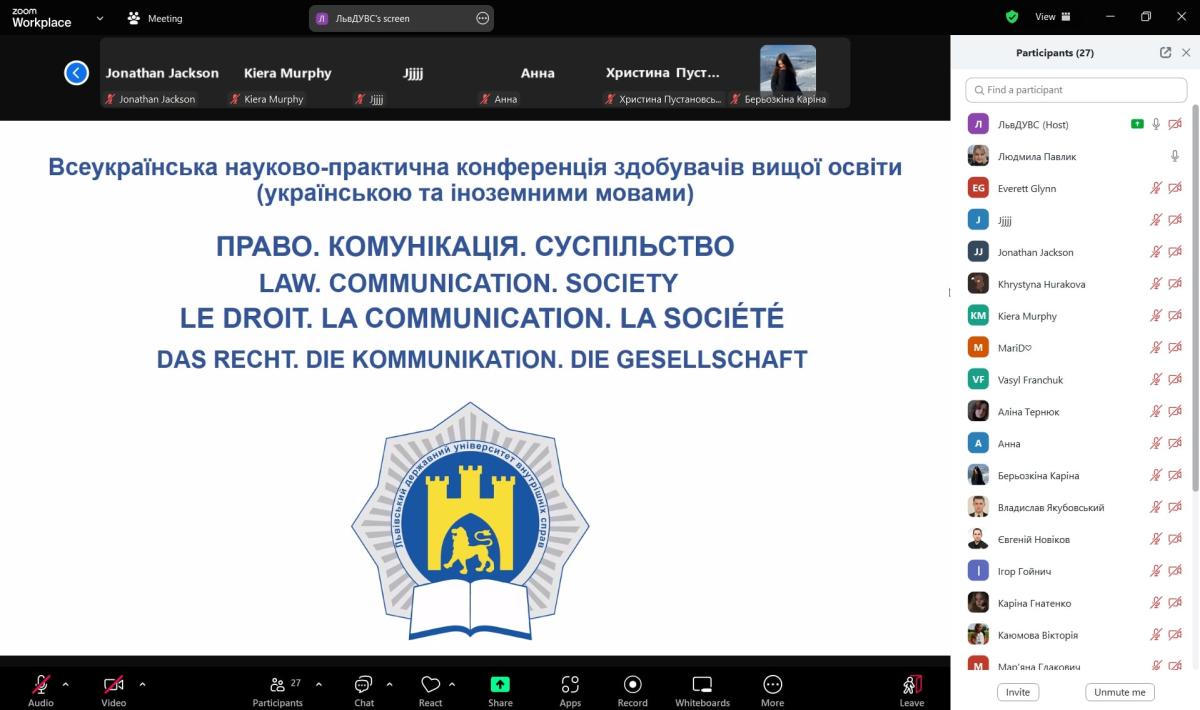Expand audio options arrow next to Audio
Image resolution: width=1200 pixels, height=710 pixels.
point(66,685)
